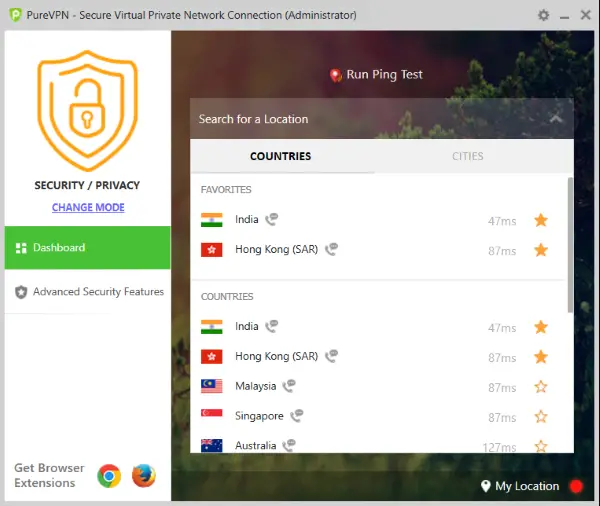
Task: Switch to the Countries tab
Action: (x=280, y=156)
